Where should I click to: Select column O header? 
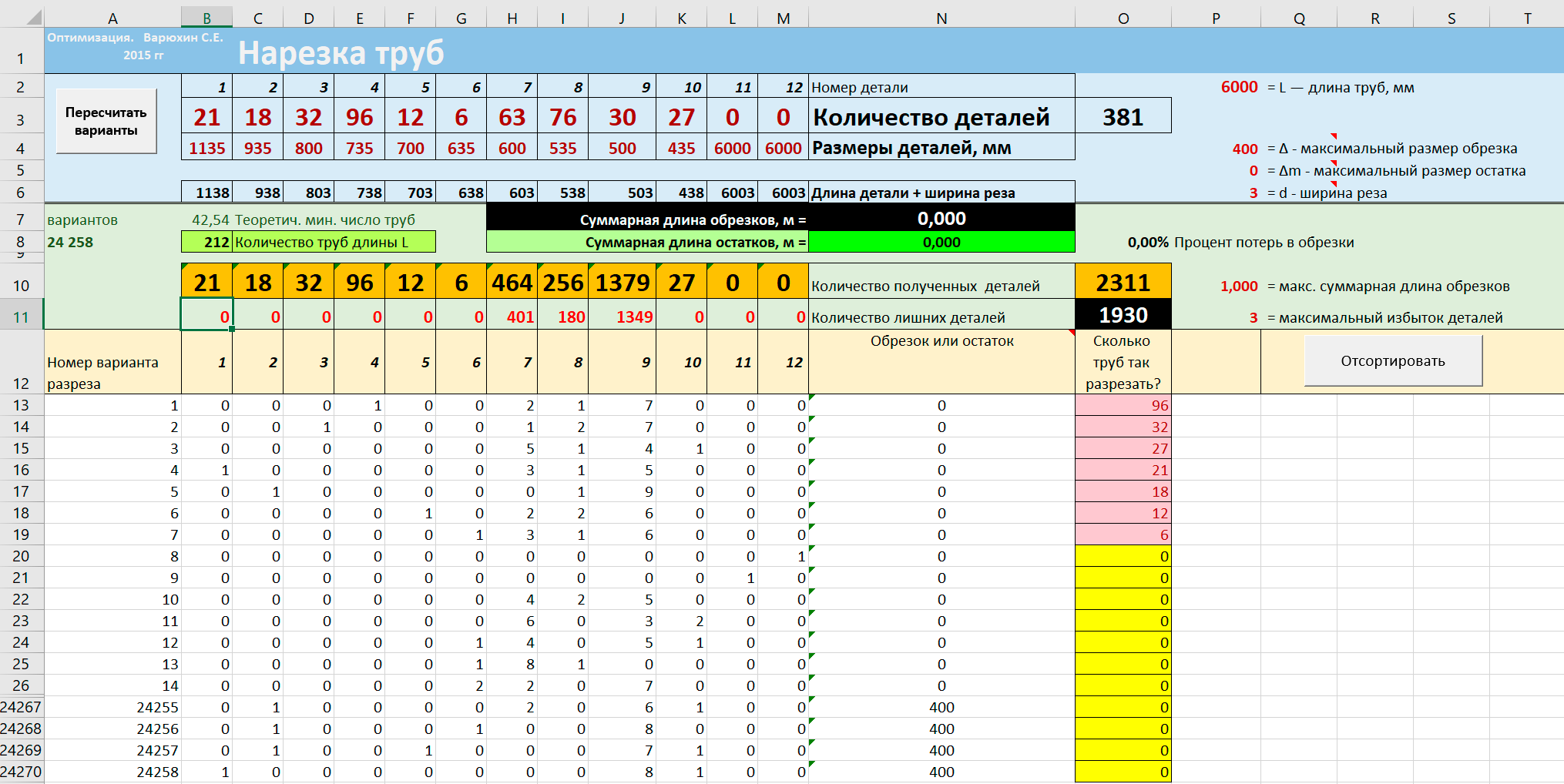click(1123, 18)
